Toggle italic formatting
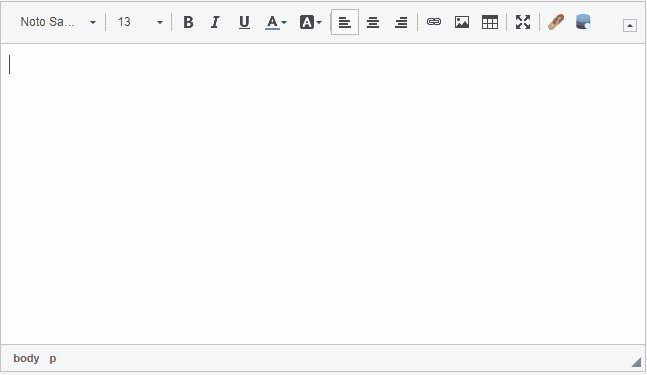Screen dimensions: 647x375 click(215, 22)
